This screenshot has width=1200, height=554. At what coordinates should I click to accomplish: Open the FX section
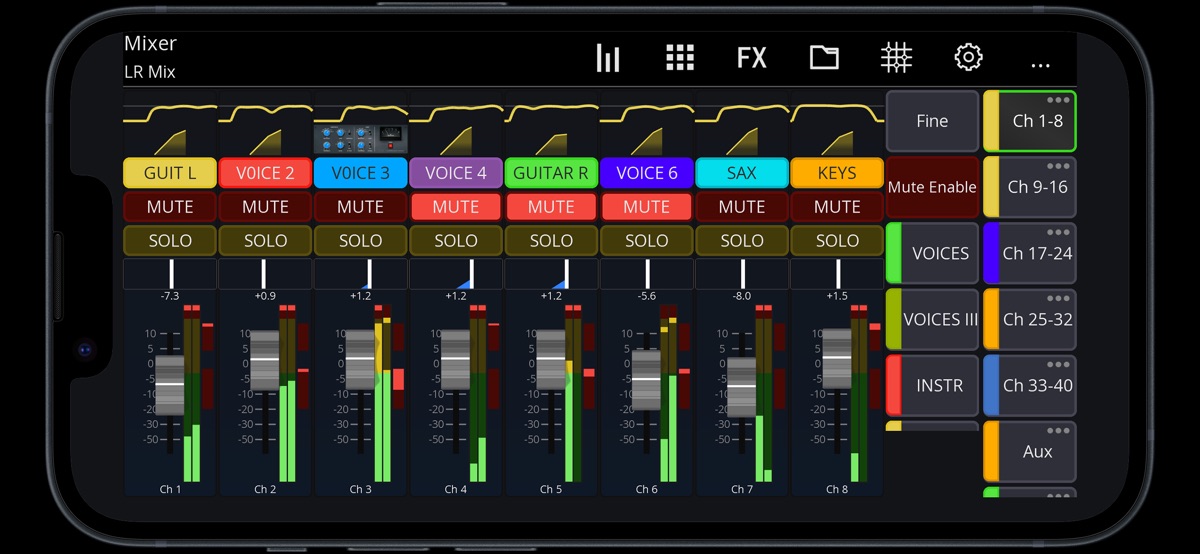point(751,58)
